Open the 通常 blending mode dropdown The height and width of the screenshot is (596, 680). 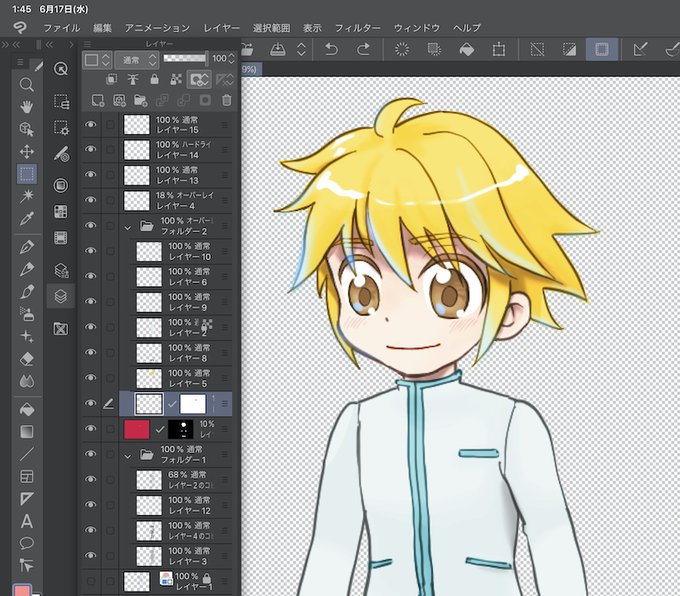point(137,60)
